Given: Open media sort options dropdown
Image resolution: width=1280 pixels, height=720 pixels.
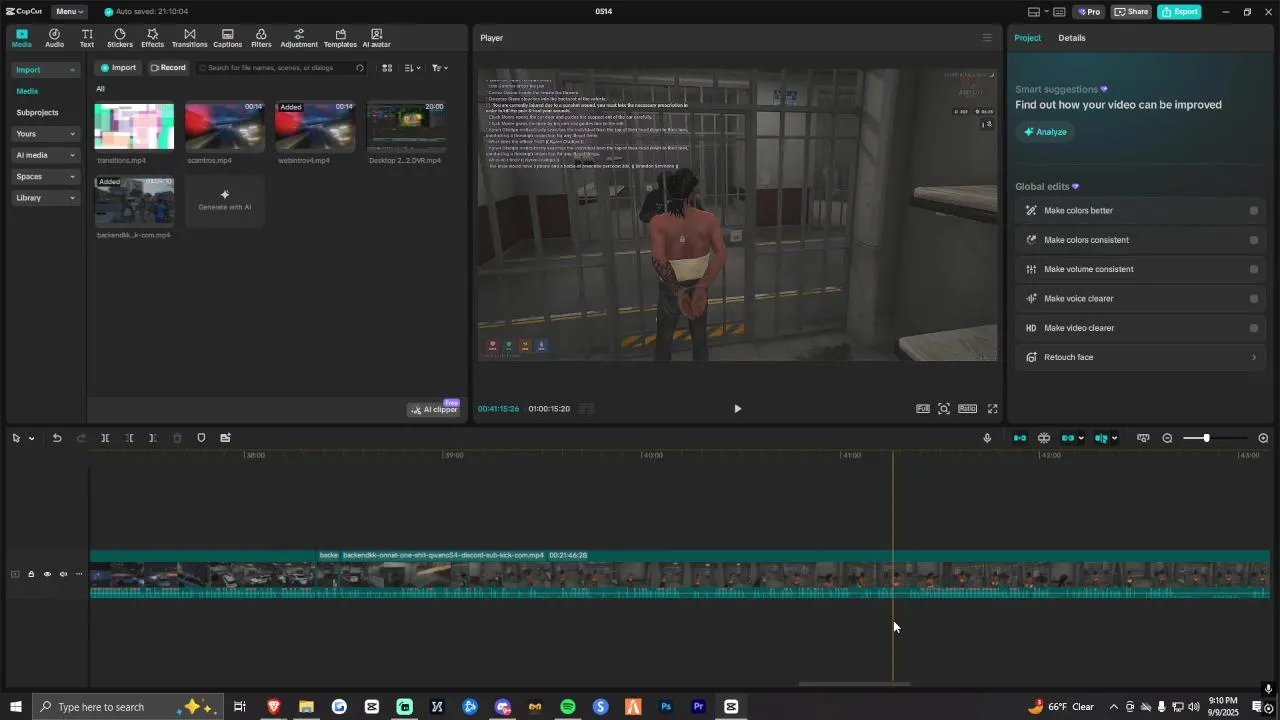Looking at the screenshot, I should pos(412,68).
